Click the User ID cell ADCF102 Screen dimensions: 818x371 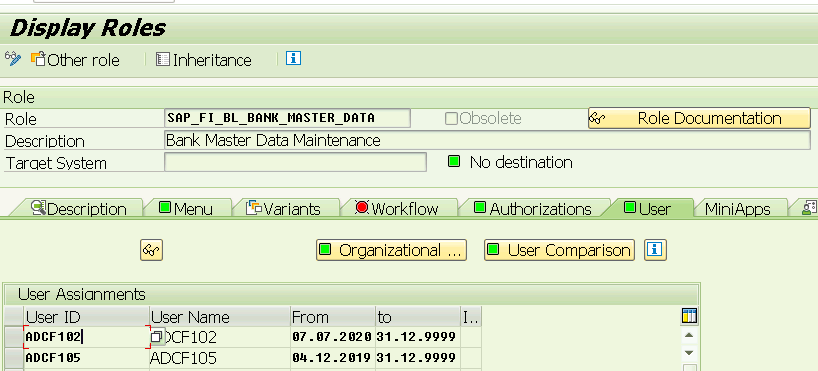[87, 337]
